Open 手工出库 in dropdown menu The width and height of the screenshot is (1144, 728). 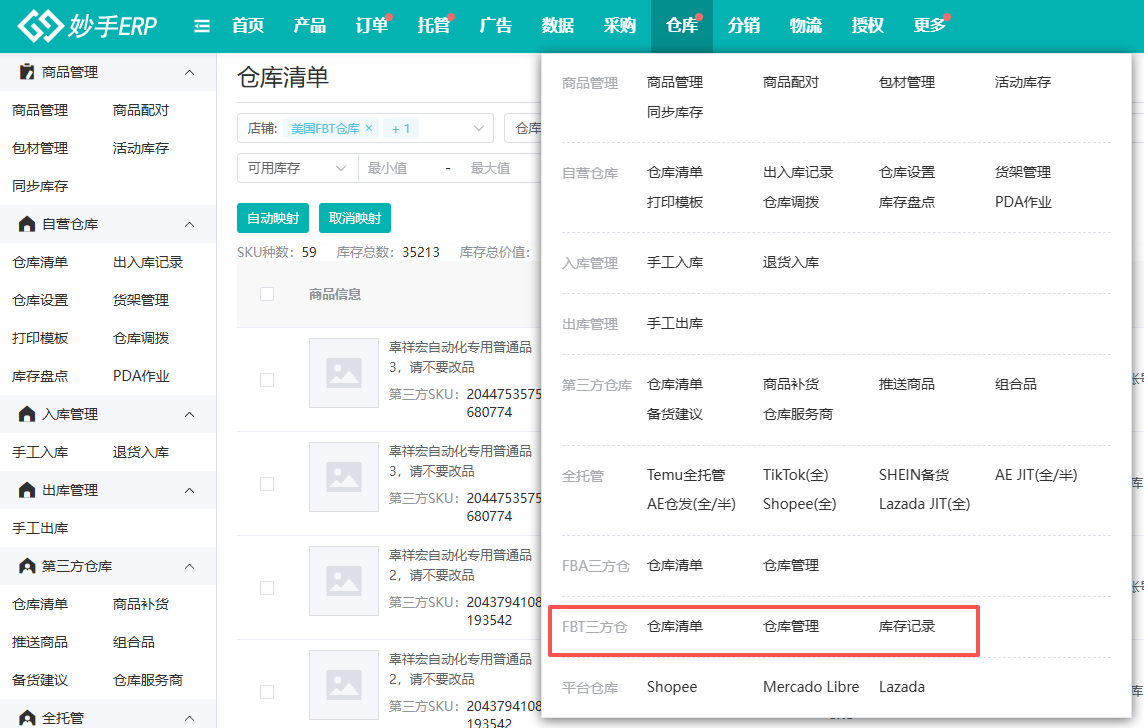pyautogui.click(x=675, y=323)
